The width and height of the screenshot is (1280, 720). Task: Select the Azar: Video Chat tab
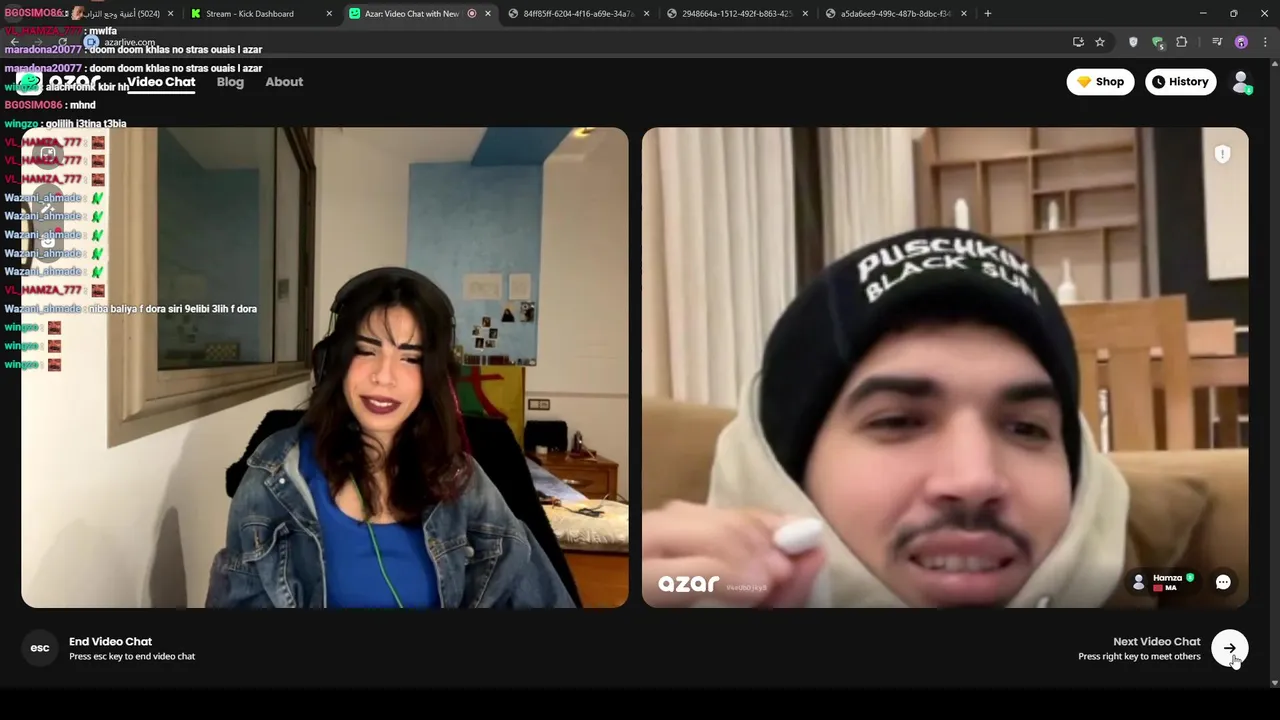[420, 14]
